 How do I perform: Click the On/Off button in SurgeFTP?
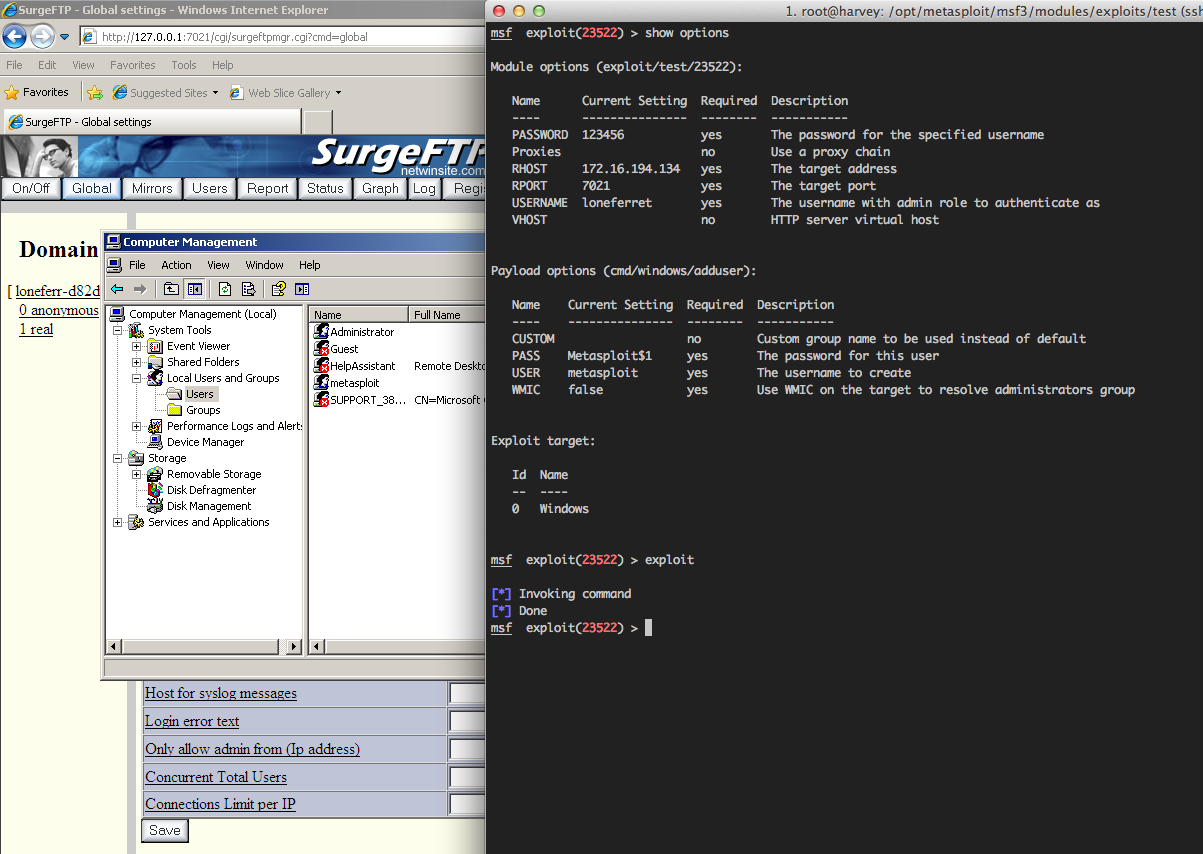31,188
